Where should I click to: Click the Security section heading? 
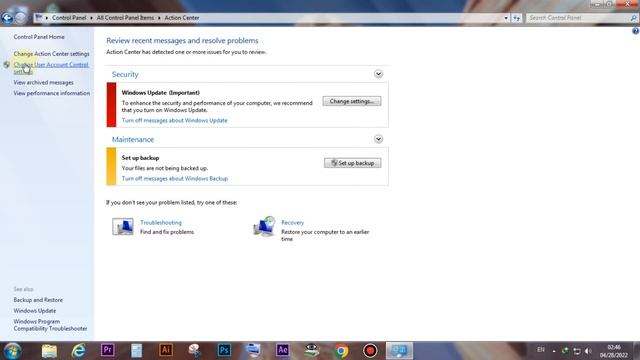(125, 74)
